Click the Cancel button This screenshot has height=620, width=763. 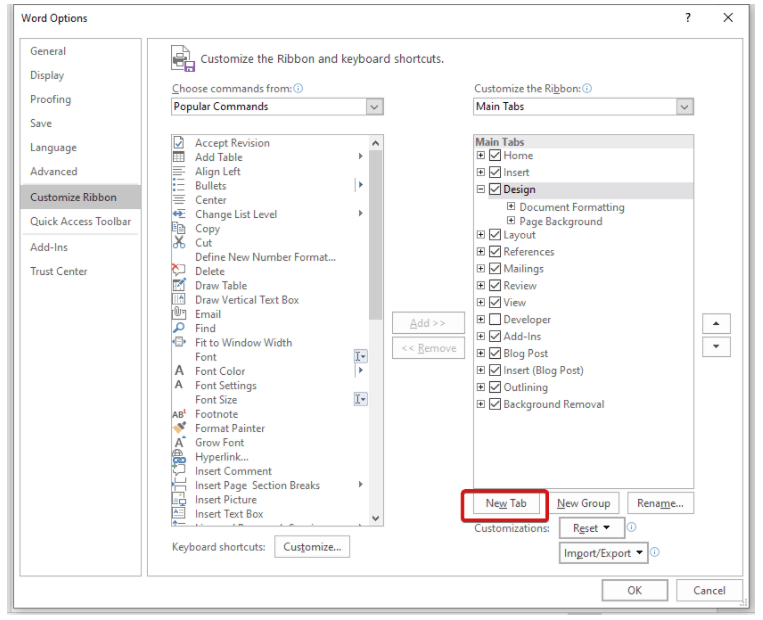click(x=709, y=590)
